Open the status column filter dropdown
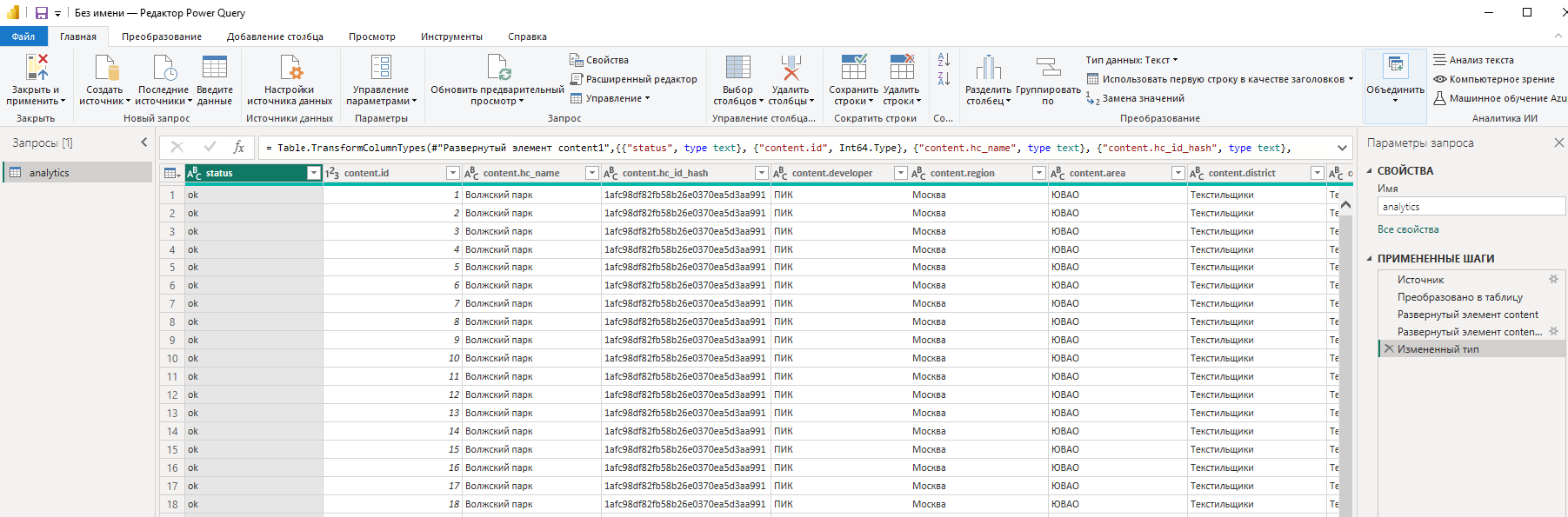 pyautogui.click(x=314, y=173)
